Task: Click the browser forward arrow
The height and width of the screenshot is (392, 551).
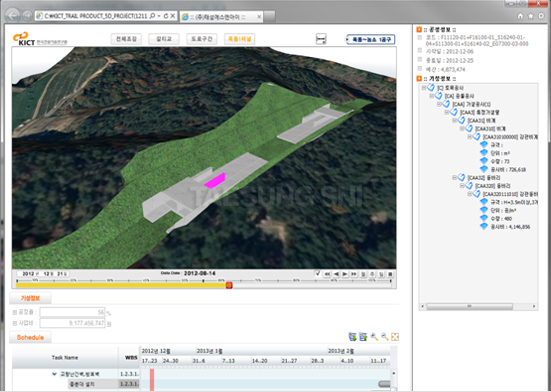Action: [x=27, y=15]
